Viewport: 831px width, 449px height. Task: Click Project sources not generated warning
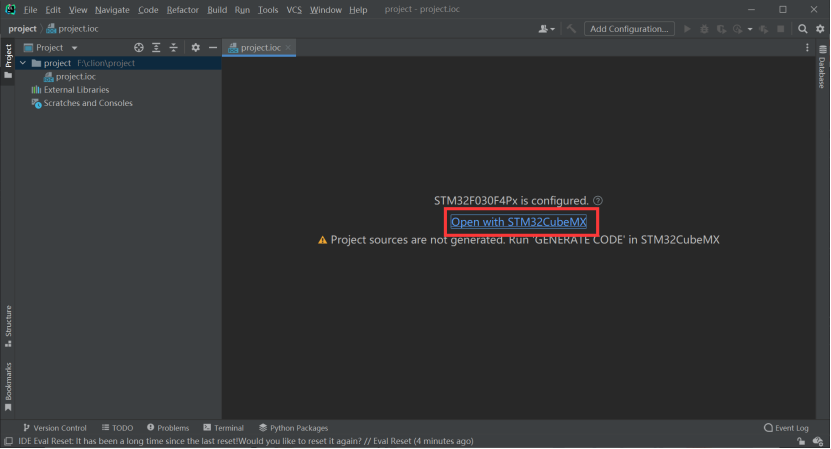click(x=518, y=240)
